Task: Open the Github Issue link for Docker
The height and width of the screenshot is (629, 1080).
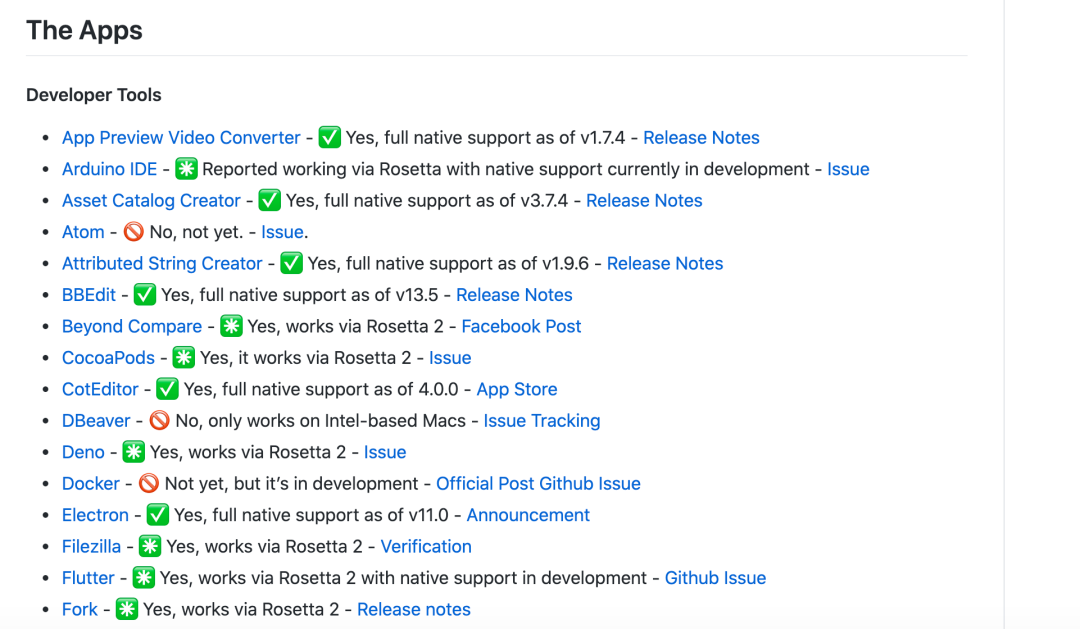Action: [x=590, y=484]
